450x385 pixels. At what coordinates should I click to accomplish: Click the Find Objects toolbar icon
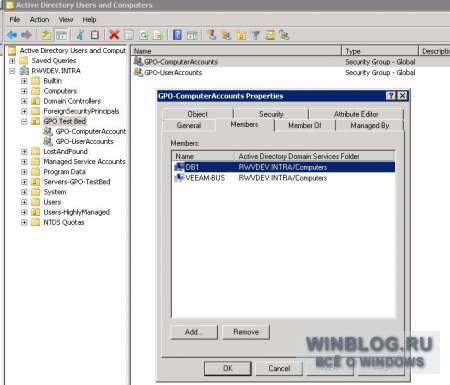[270, 35]
